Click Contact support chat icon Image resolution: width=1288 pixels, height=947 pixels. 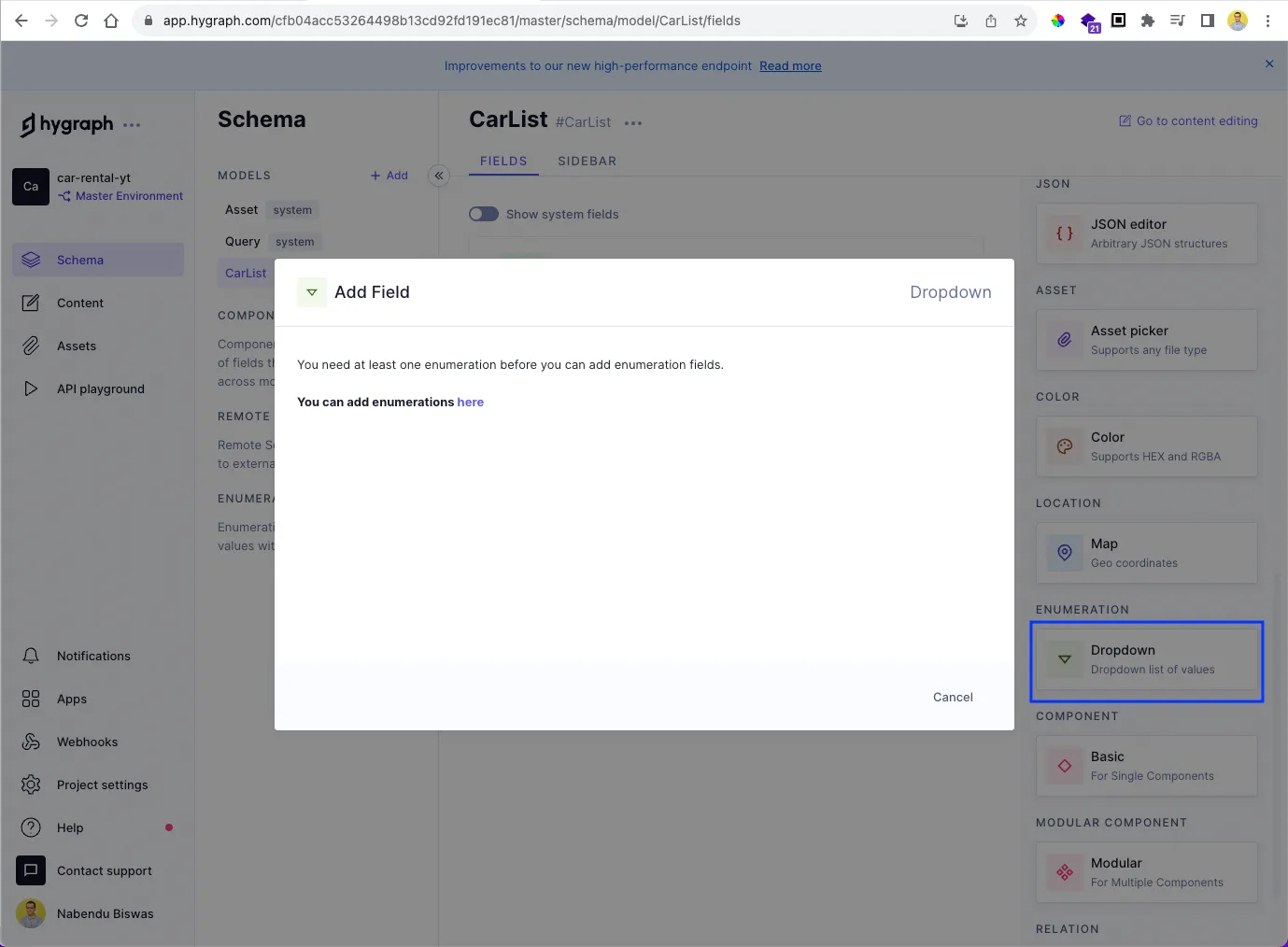pos(31,870)
